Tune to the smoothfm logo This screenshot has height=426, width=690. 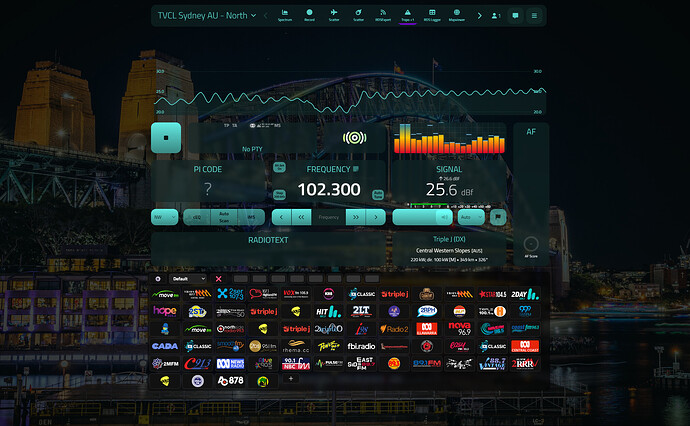[x=230, y=346]
